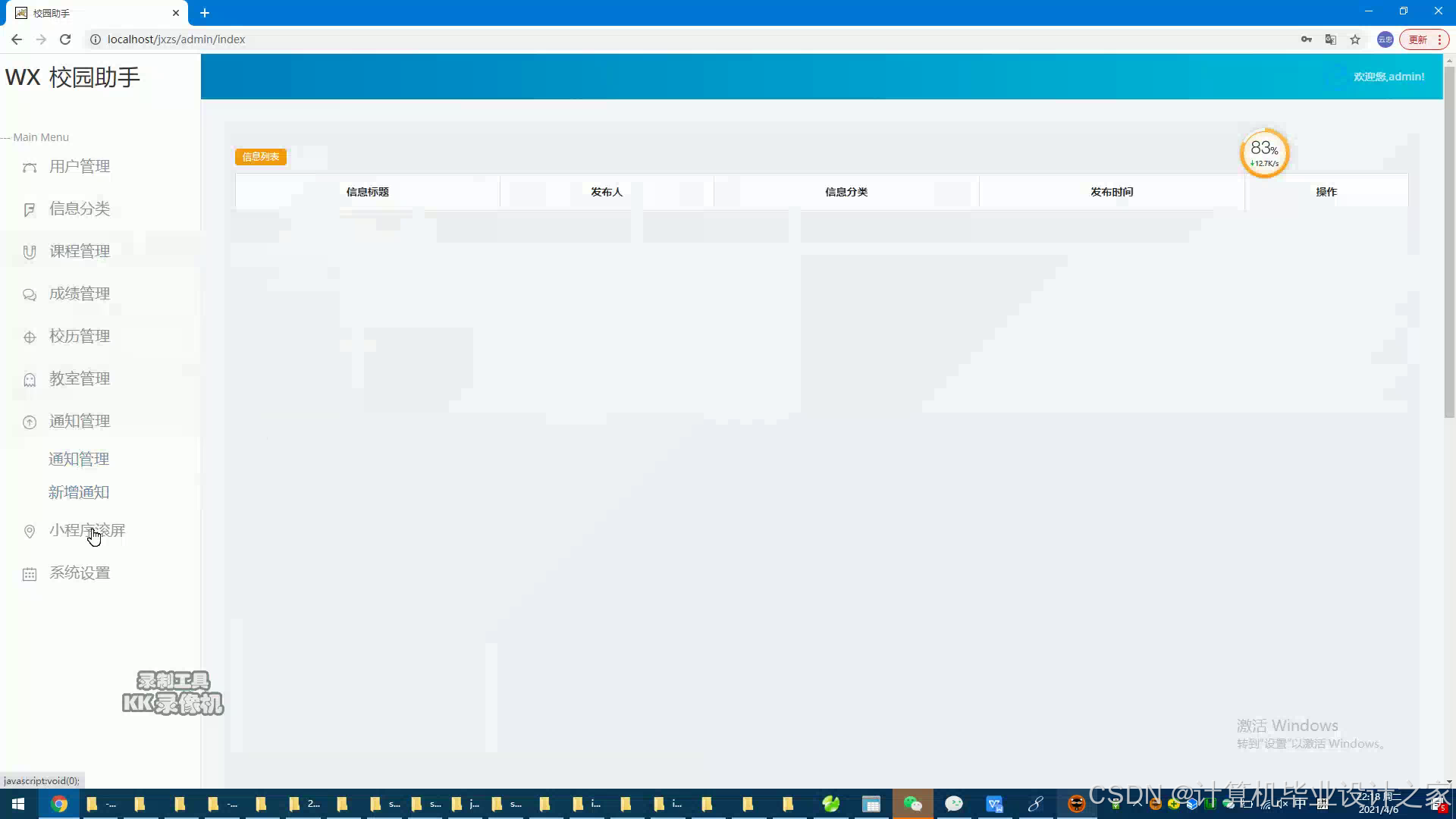
Task: Click the 更新 browser update button
Action: (1424, 39)
